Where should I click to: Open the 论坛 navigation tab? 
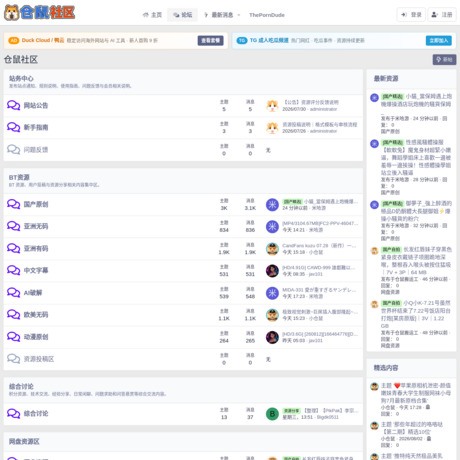point(182,15)
